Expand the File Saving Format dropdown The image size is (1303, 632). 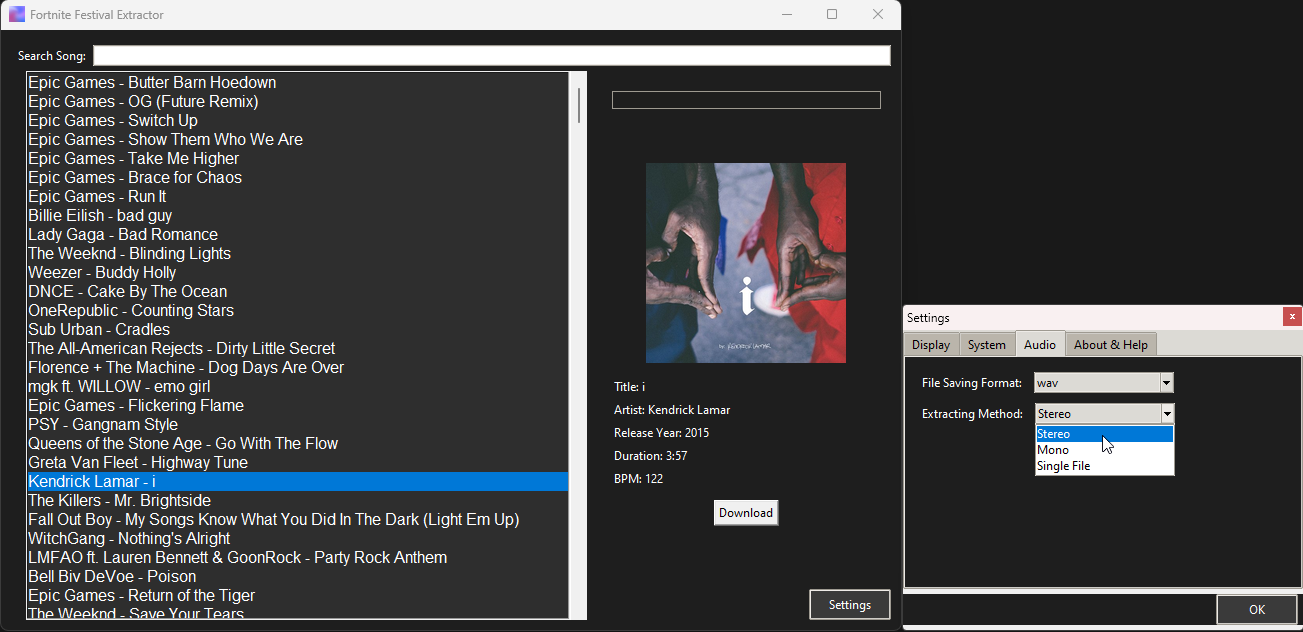coord(1166,383)
